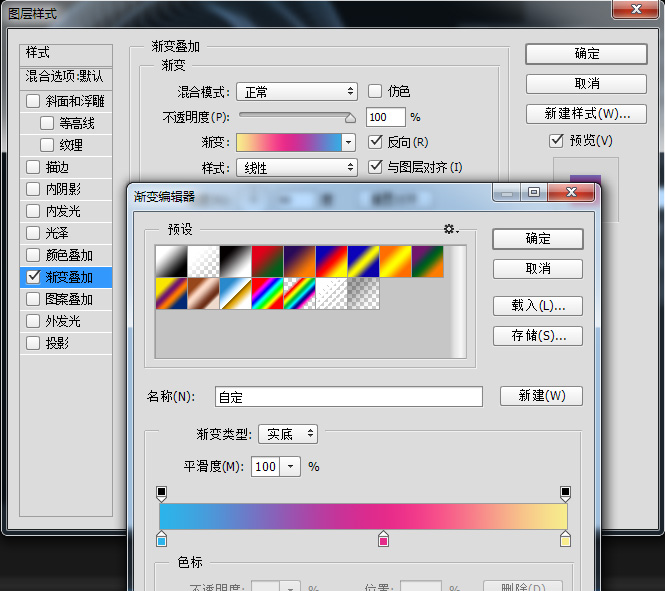The width and height of the screenshot is (665, 591).
Task: Open the 平滑度 smoothness dropdown arrow
Action: 290,467
